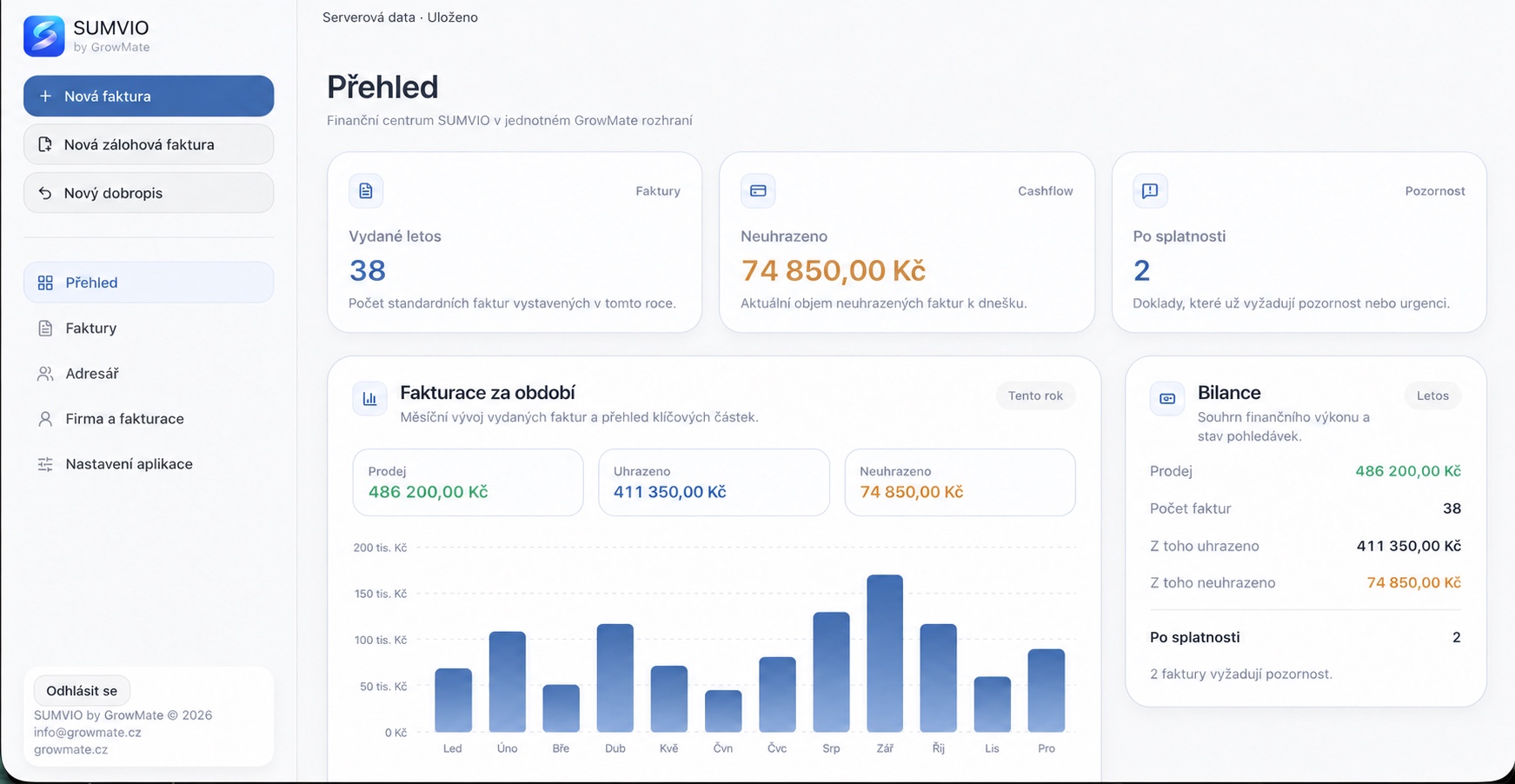The image size is (1515, 784).
Task: Click the Počet faktur row in Bilance
Action: [1306, 508]
